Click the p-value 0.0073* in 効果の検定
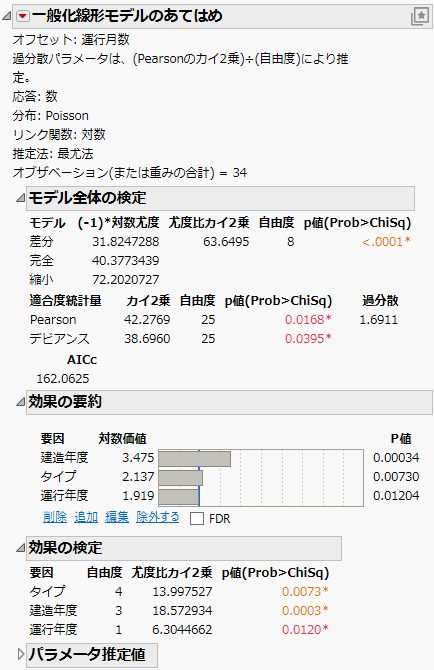The image size is (434, 670). [305, 592]
